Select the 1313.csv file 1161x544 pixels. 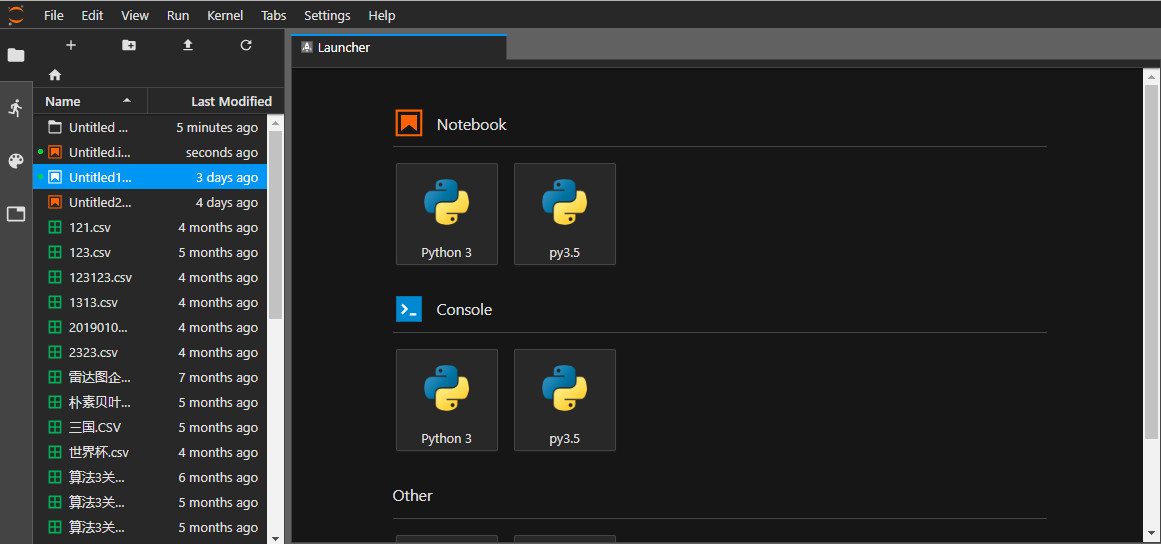tap(150, 302)
